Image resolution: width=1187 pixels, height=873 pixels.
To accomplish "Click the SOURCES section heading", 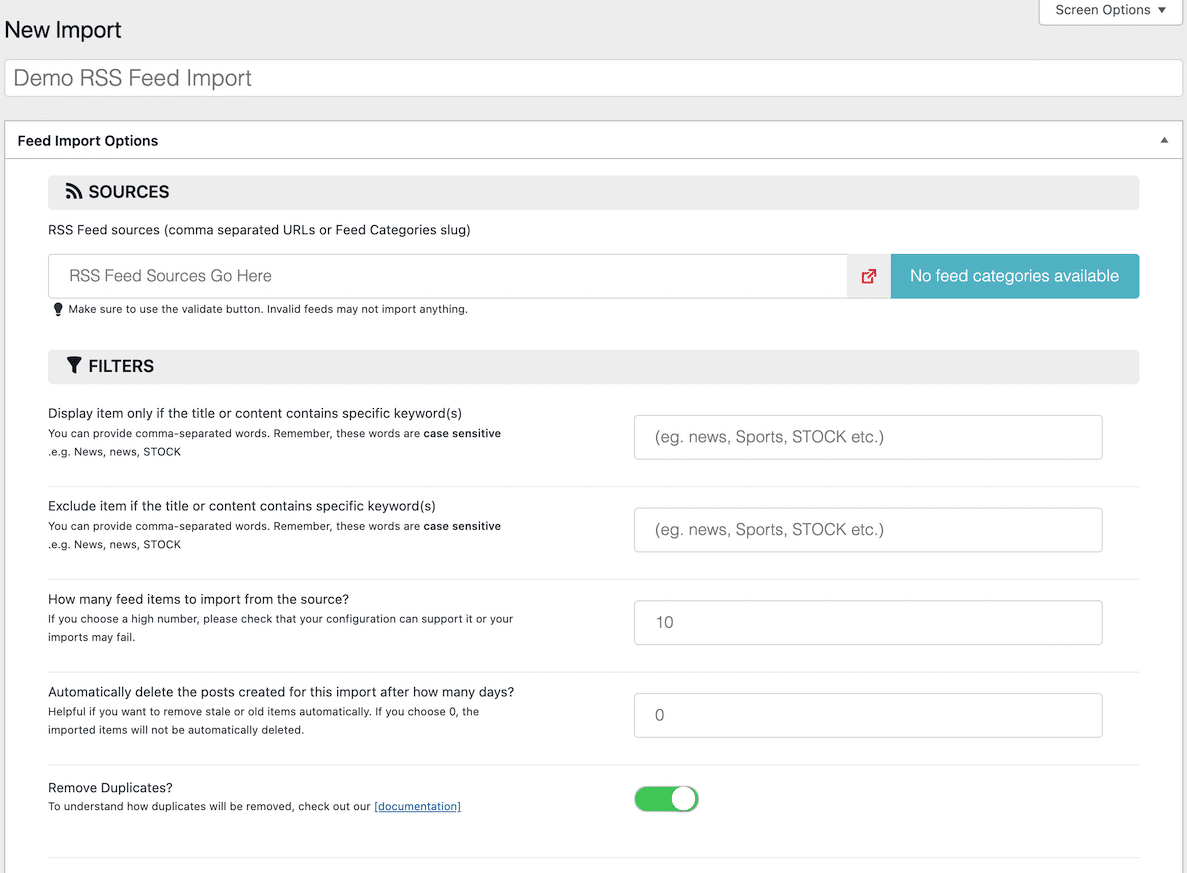I will pos(128,192).
